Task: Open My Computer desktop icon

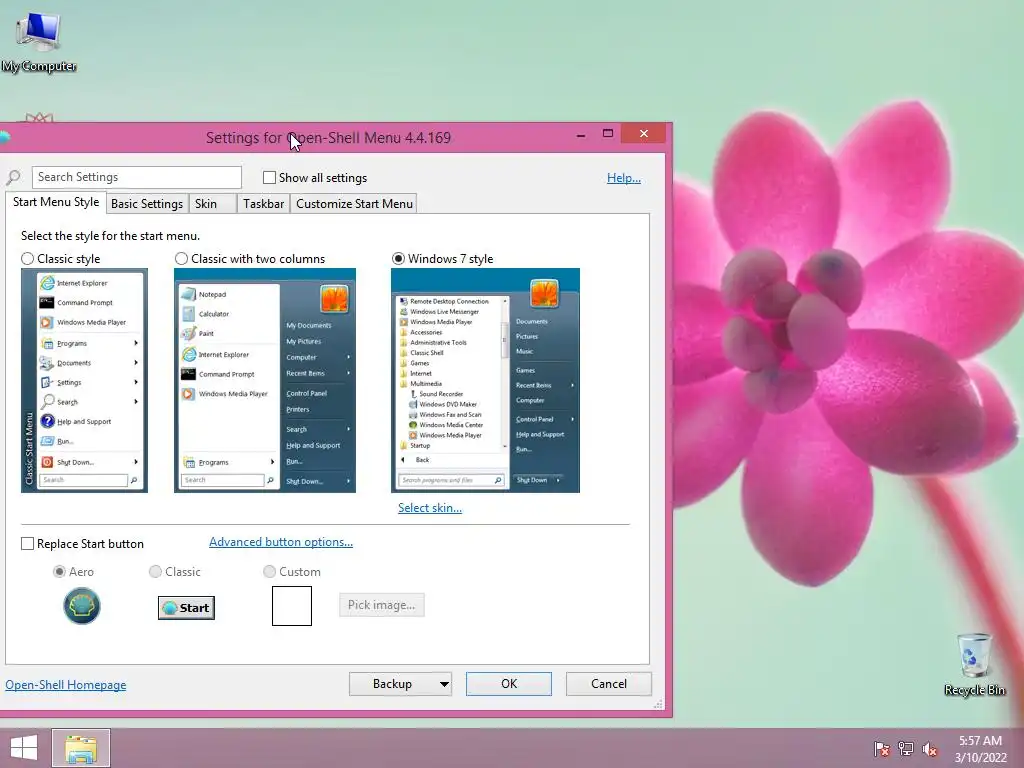Action: pyautogui.click(x=39, y=42)
